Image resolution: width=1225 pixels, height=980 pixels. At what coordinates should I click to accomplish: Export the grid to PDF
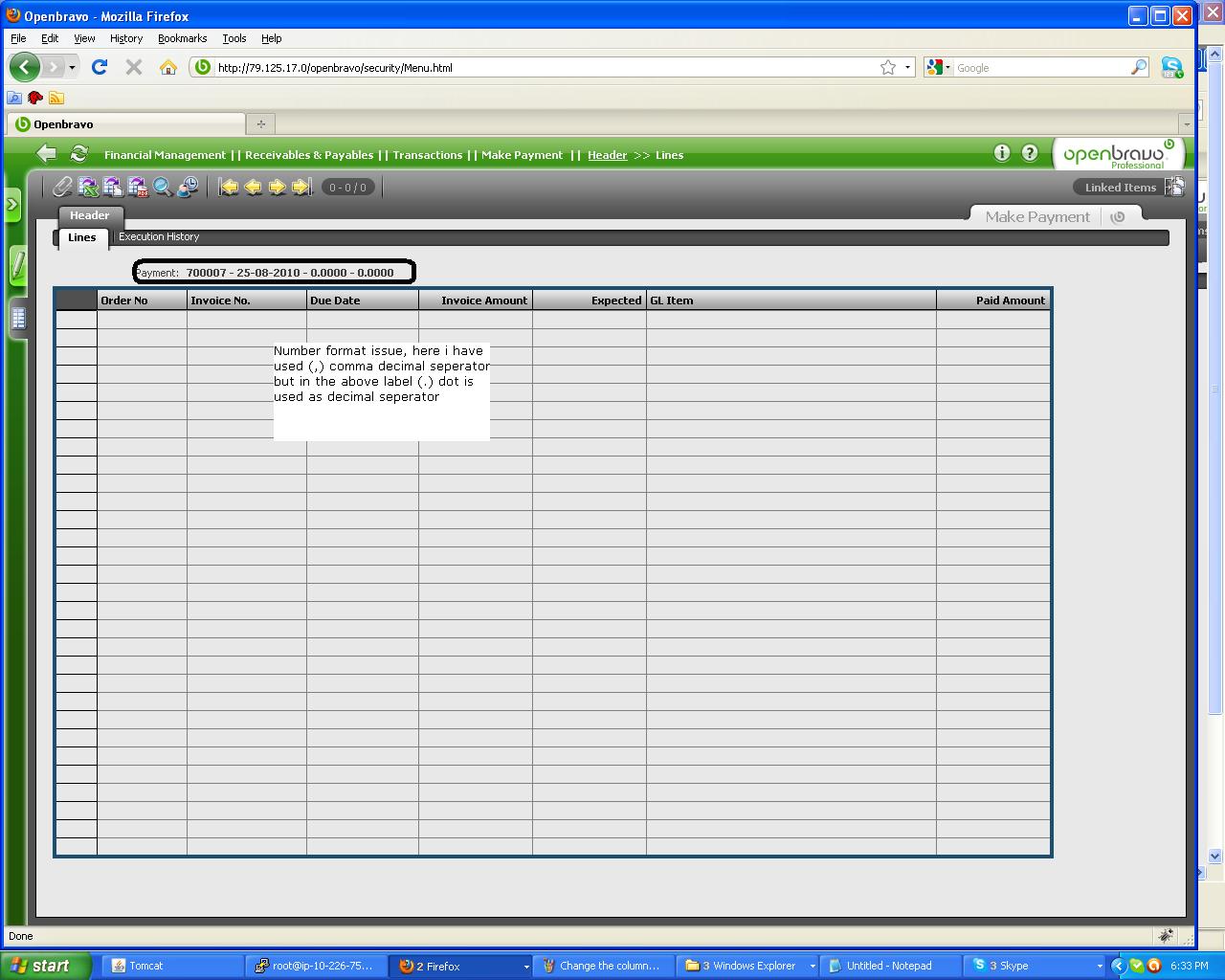tap(138, 187)
